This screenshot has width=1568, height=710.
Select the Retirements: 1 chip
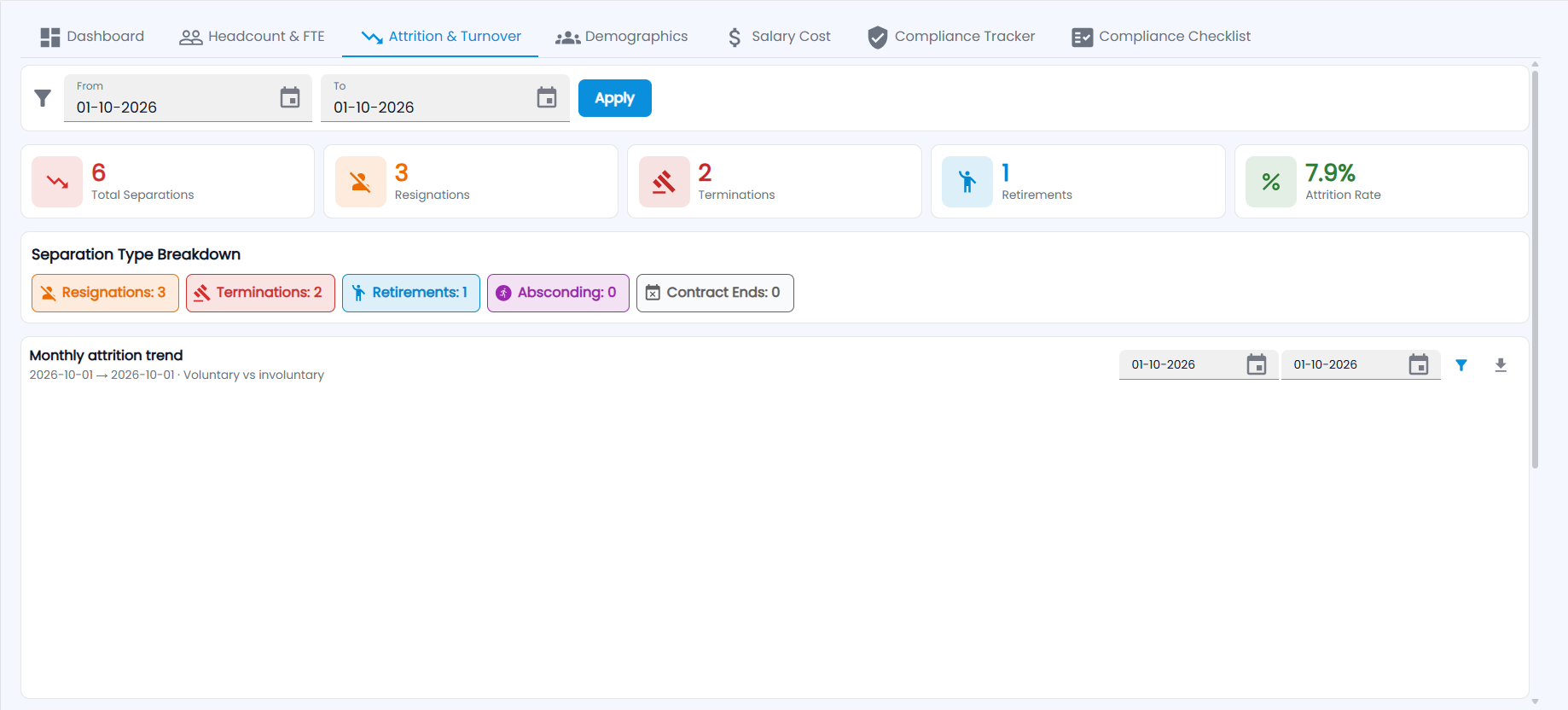[x=411, y=293]
